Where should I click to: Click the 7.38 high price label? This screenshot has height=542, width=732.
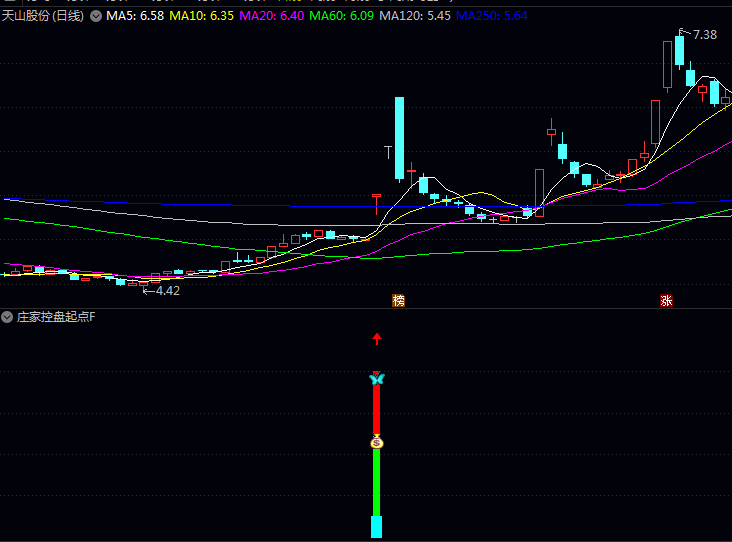point(703,35)
